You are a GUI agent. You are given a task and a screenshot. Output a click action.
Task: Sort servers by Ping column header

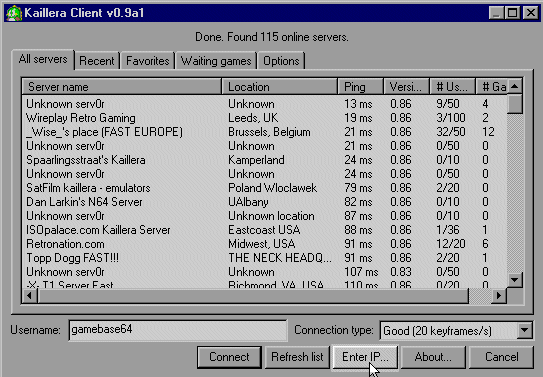pyautogui.click(x=360, y=87)
